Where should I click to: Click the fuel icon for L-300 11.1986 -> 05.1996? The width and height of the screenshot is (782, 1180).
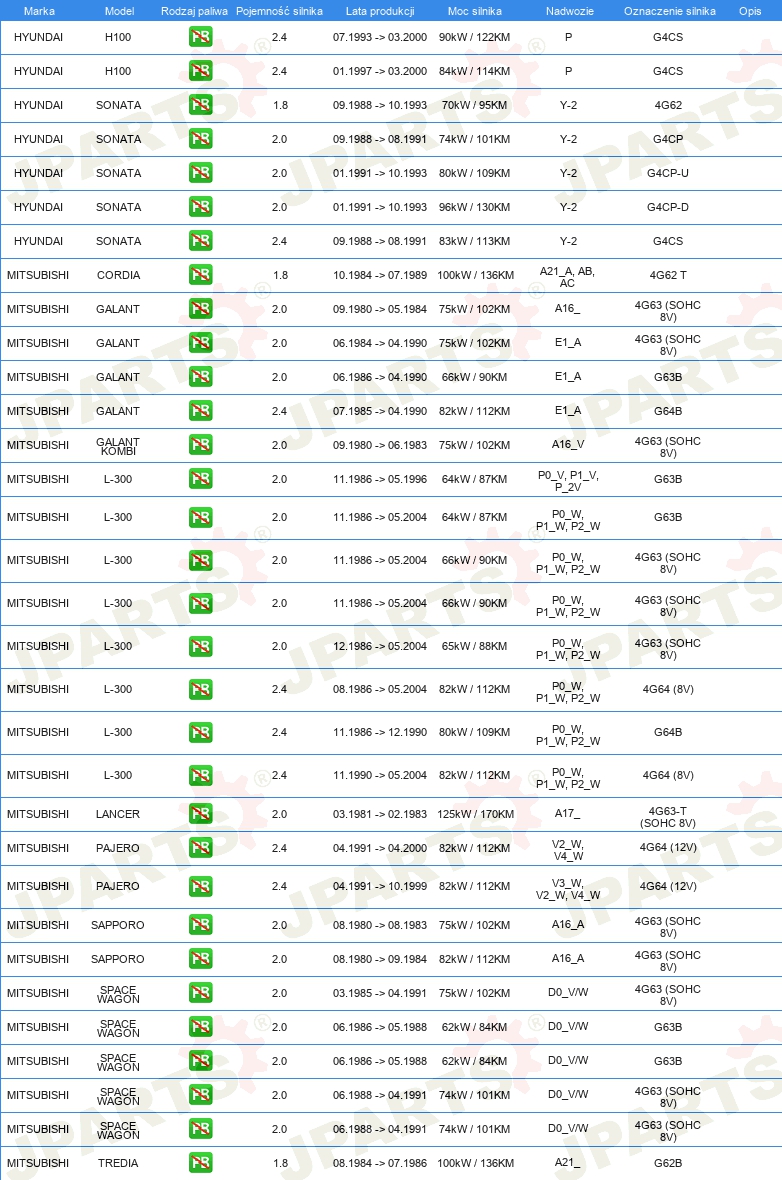point(200,479)
